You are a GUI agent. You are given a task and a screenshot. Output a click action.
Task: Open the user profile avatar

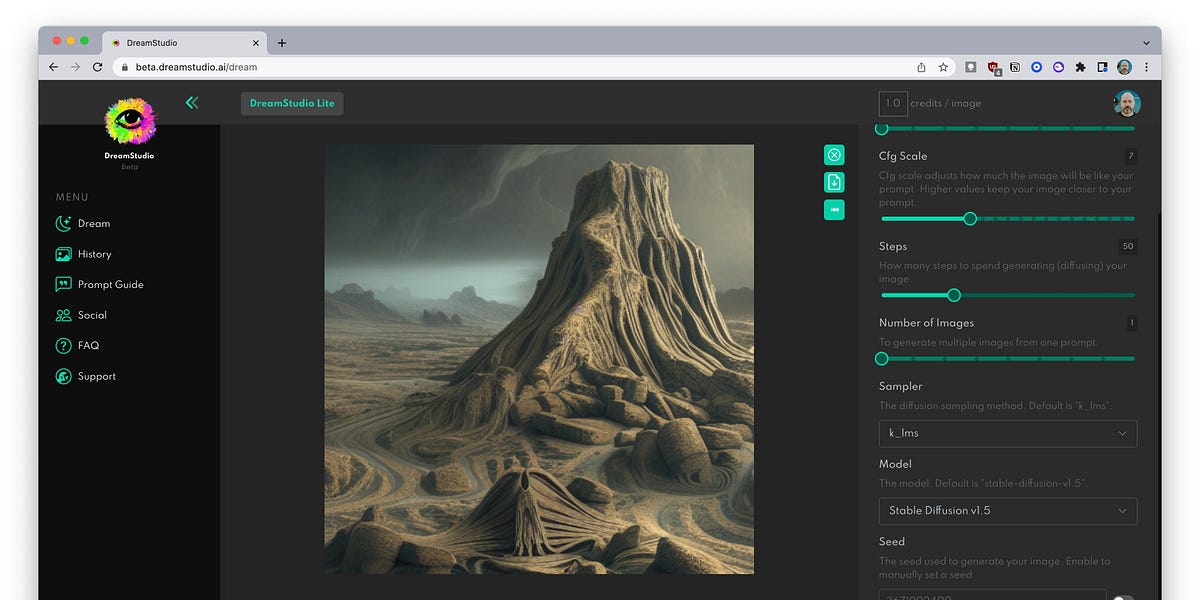1127,103
